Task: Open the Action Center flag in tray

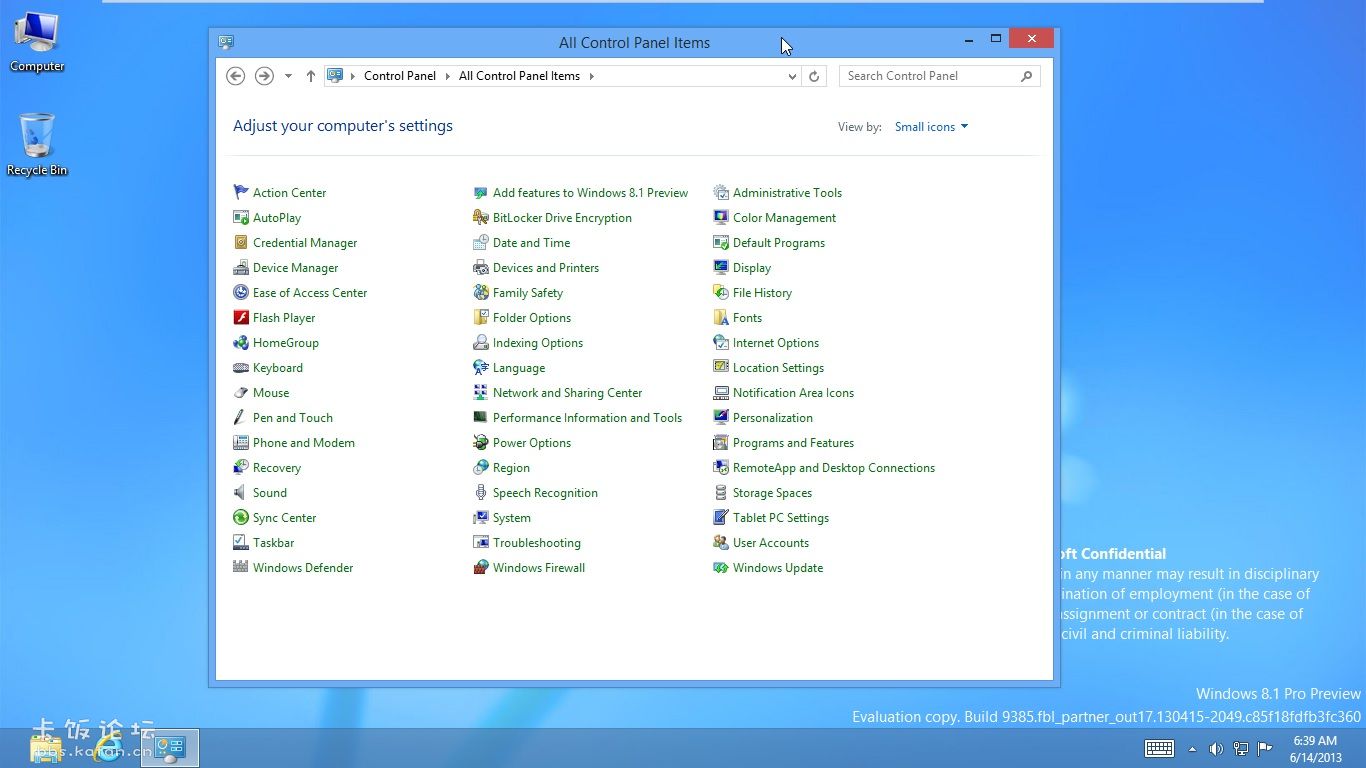Action: [1265, 748]
